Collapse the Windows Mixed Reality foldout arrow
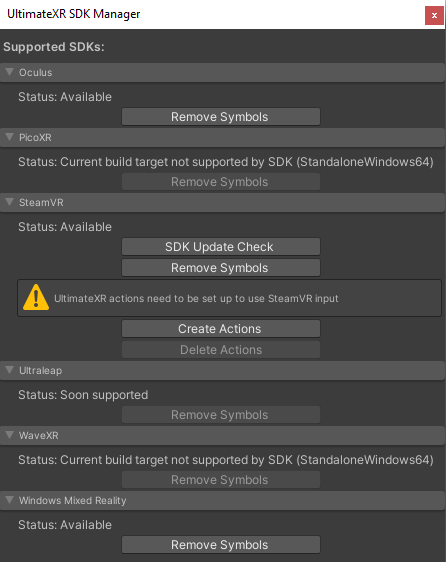This screenshot has width=446, height=562. click(10, 500)
